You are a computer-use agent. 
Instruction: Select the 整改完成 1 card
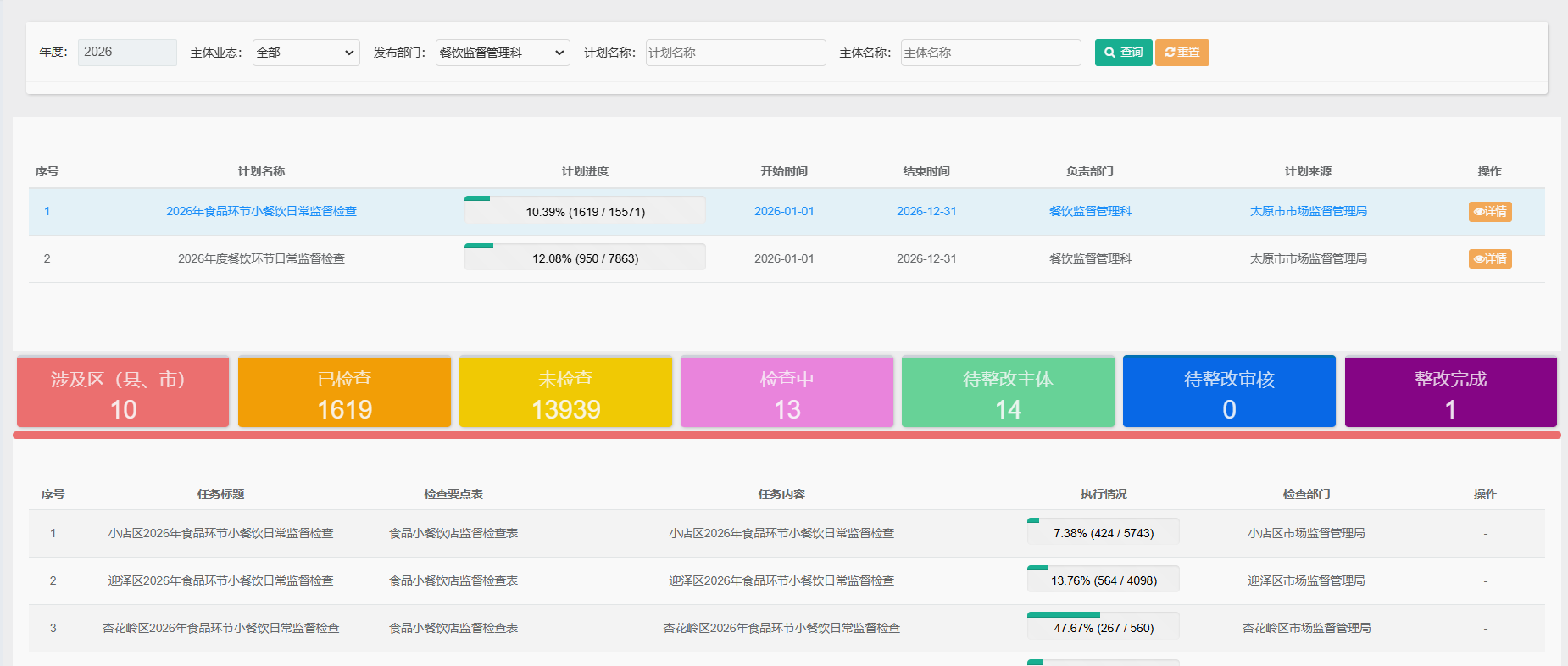click(1450, 392)
